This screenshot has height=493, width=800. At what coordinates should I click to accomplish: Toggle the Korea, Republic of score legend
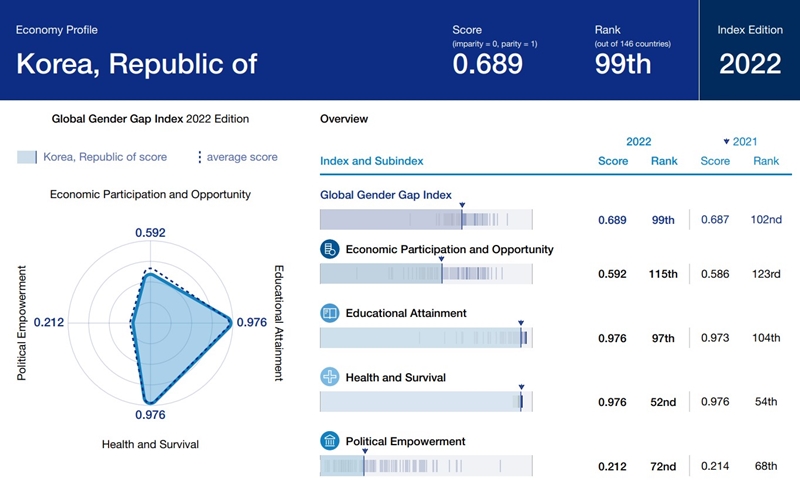click(x=92, y=157)
